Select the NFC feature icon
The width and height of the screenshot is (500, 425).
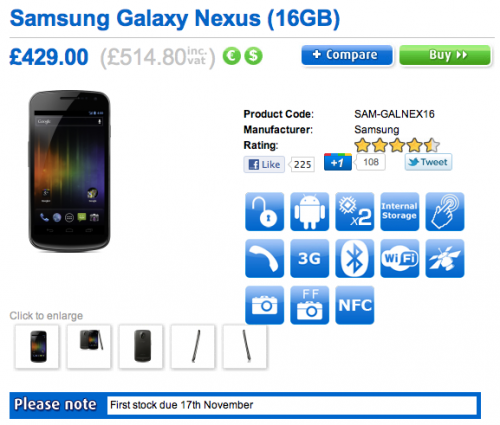pos(354,305)
